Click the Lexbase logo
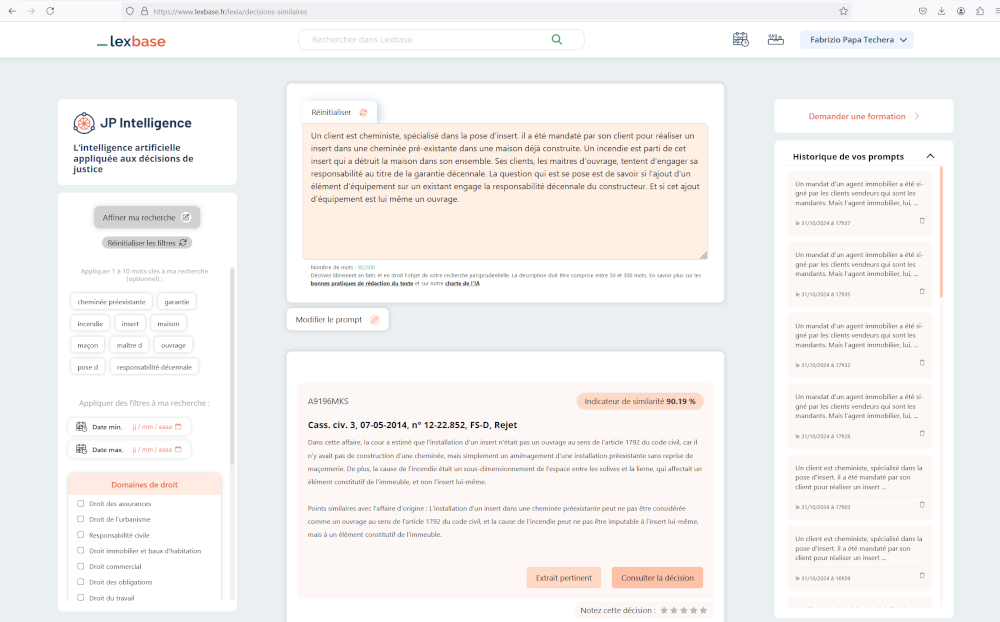The height and width of the screenshot is (622, 1000). click(x=131, y=41)
